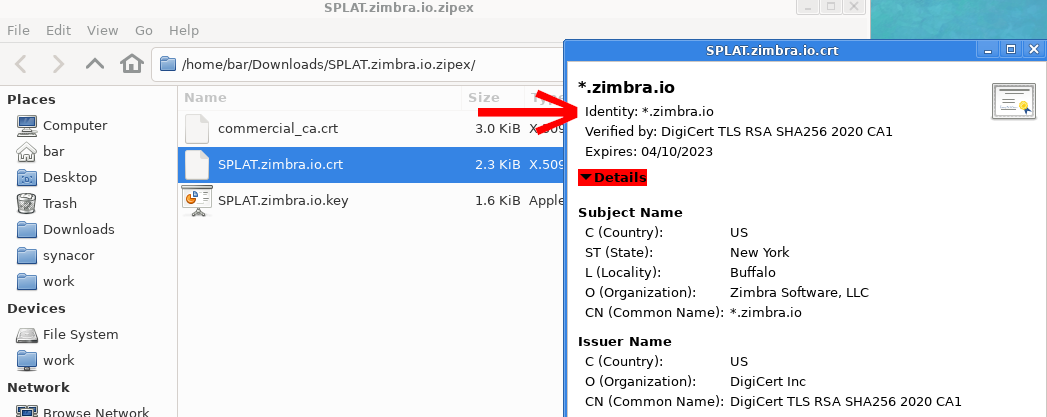Click the Expires: 04/10/2023 line
1047x417 pixels.
point(648,151)
